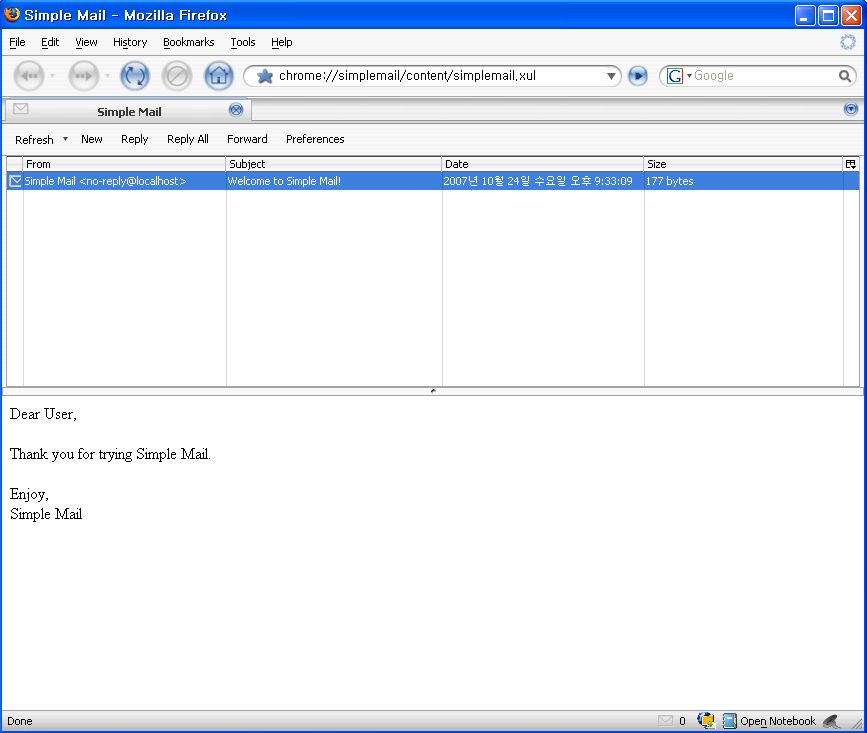Click the Refresh mail button
Viewport: 867px width, 733px height.
pos(34,139)
